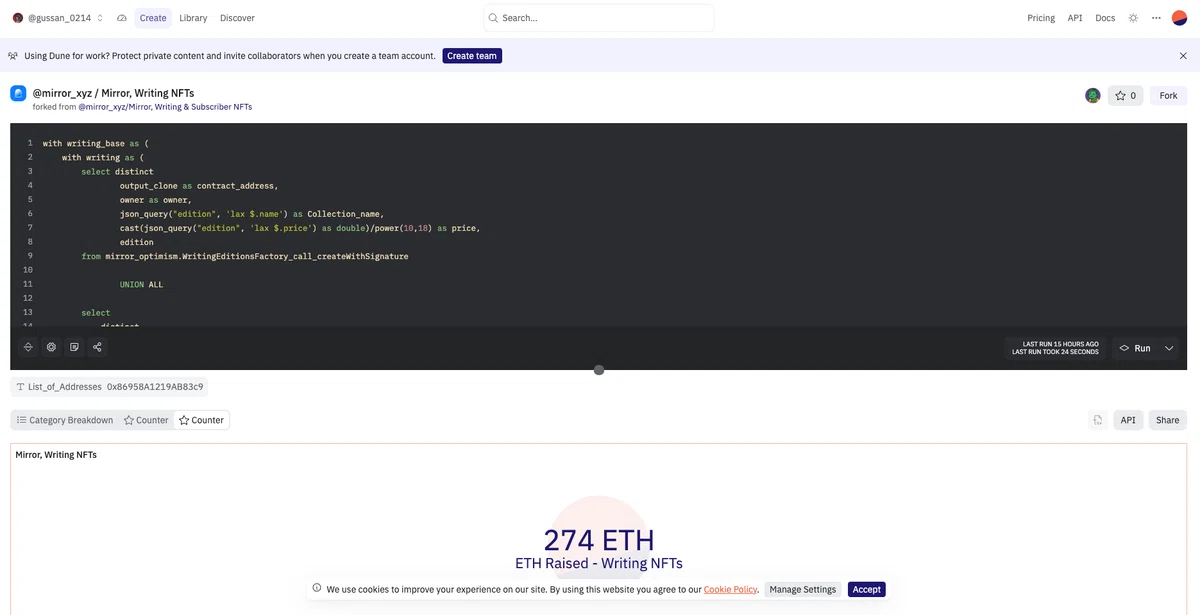Dismiss the team account banner
Viewport: 1200px width, 615px height.
pos(1183,56)
